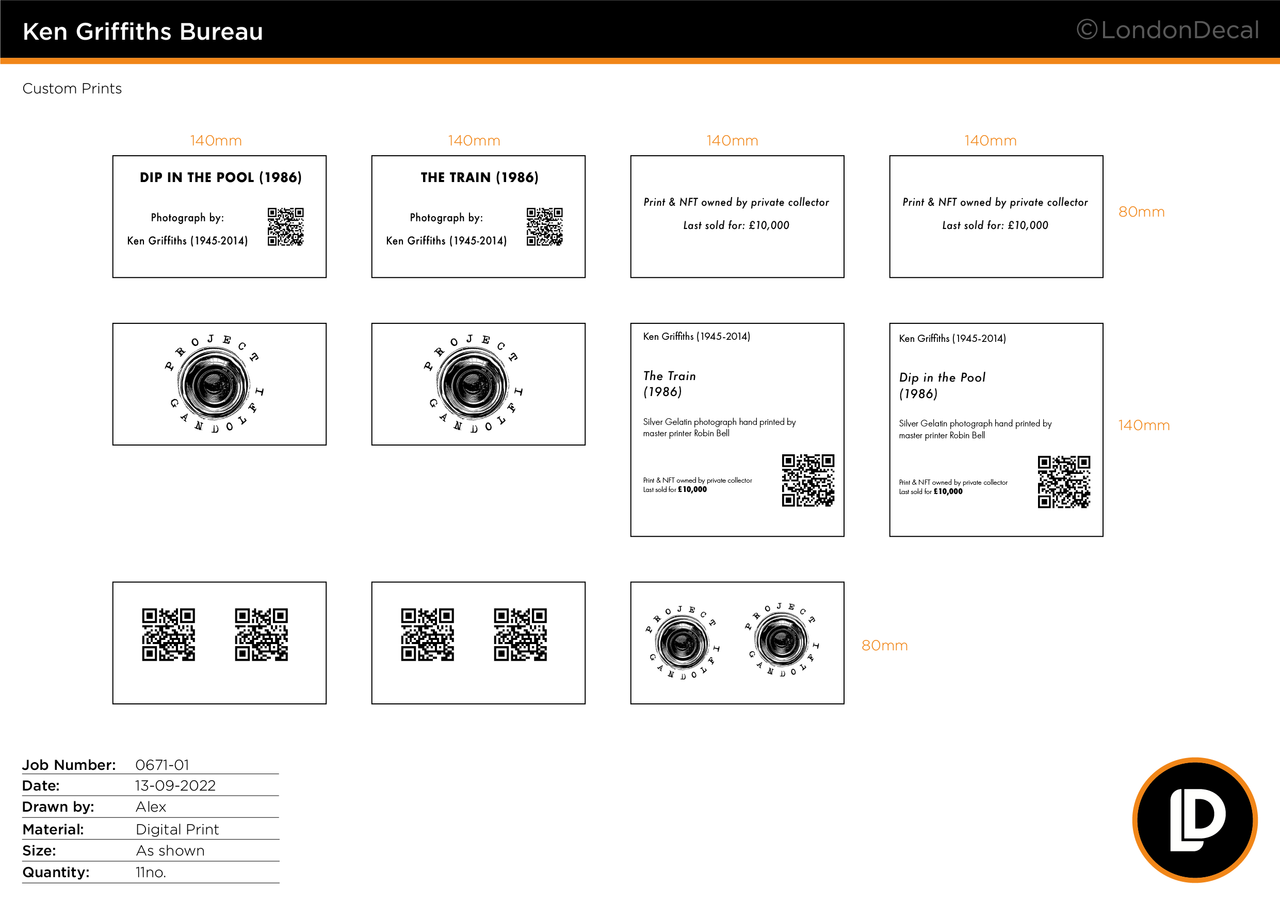Click the Ken Griffiths Bureau title

(x=143, y=32)
